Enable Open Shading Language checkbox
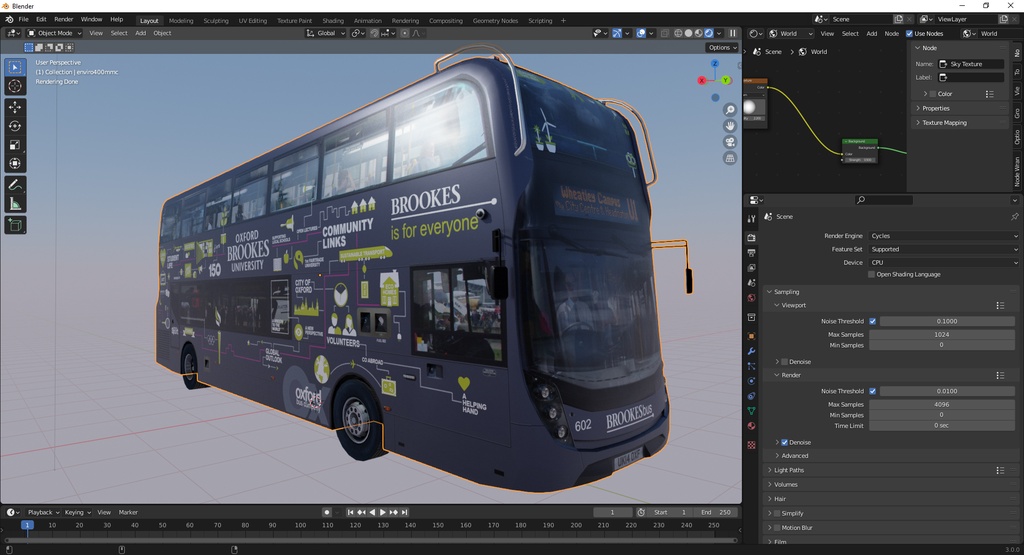Image resolution: width=1024 pixels, height=555 pixels. coord(872,274)
